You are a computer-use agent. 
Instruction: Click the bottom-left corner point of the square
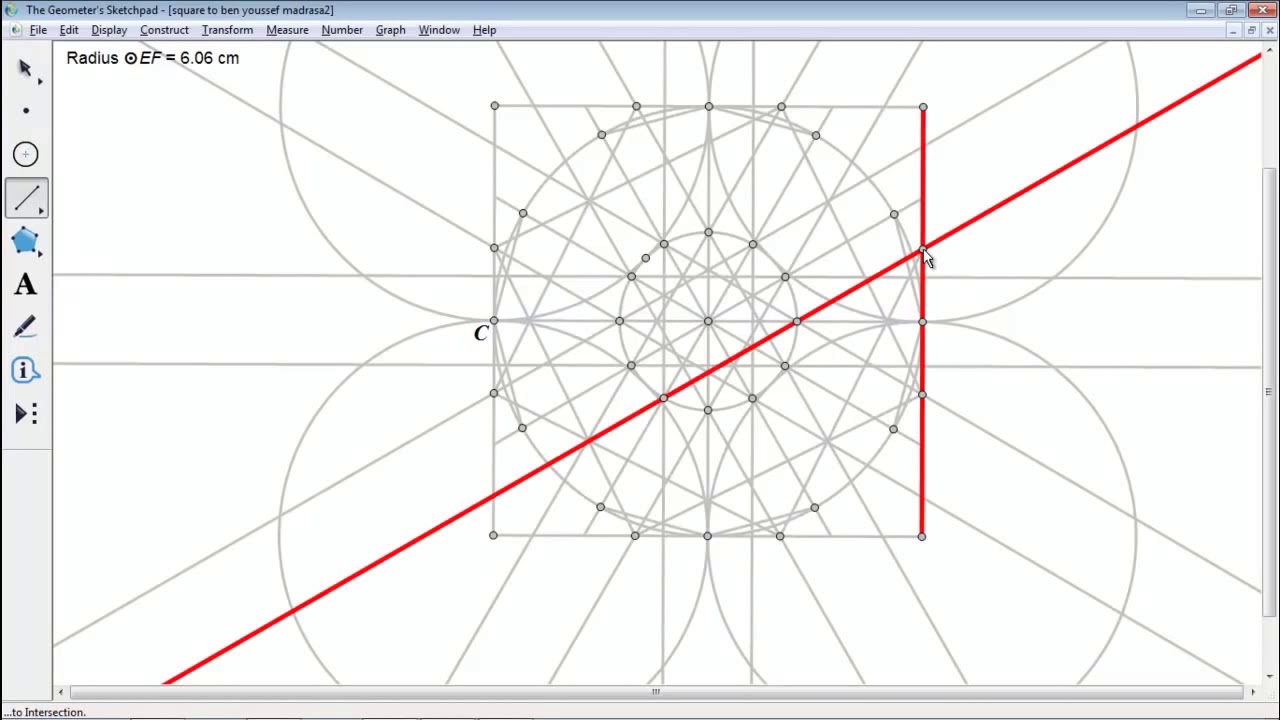click(x=493, y=535)
